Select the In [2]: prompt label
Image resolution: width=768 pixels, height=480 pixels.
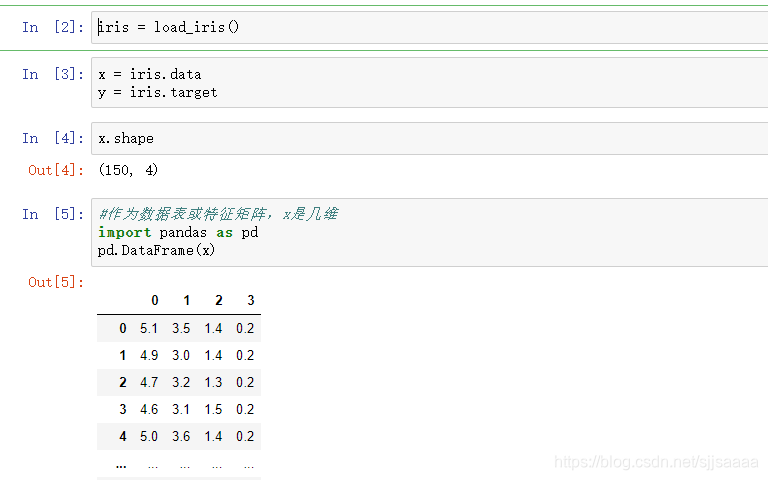coord(53,27)
